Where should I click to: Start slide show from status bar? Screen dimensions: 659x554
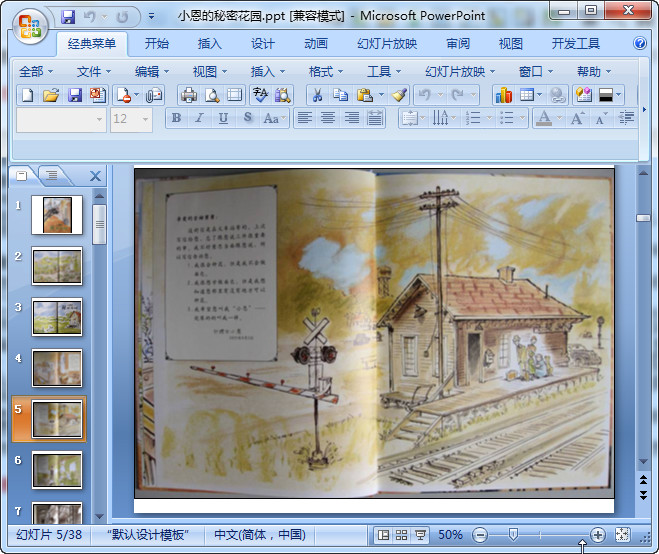420,535
